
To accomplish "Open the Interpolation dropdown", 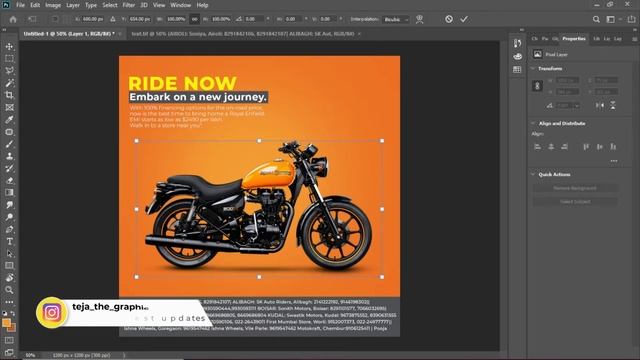I will 396,19.
